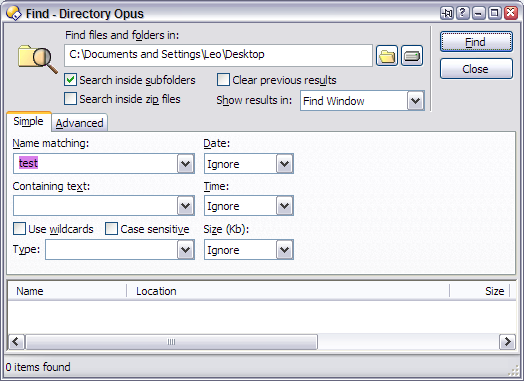Close the window with red X
The width and height of the screenshot is (524, 381).
pos(511,13)
